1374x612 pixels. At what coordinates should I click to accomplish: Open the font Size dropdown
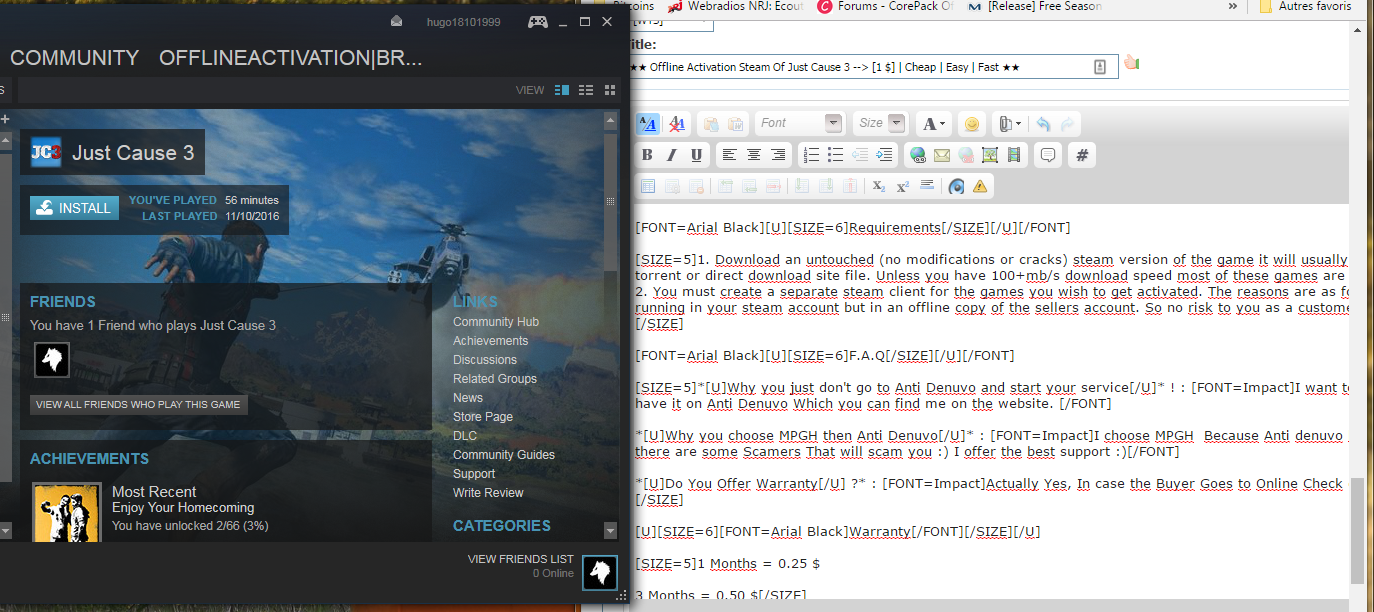pyautogui.click(x=880, y=123)
